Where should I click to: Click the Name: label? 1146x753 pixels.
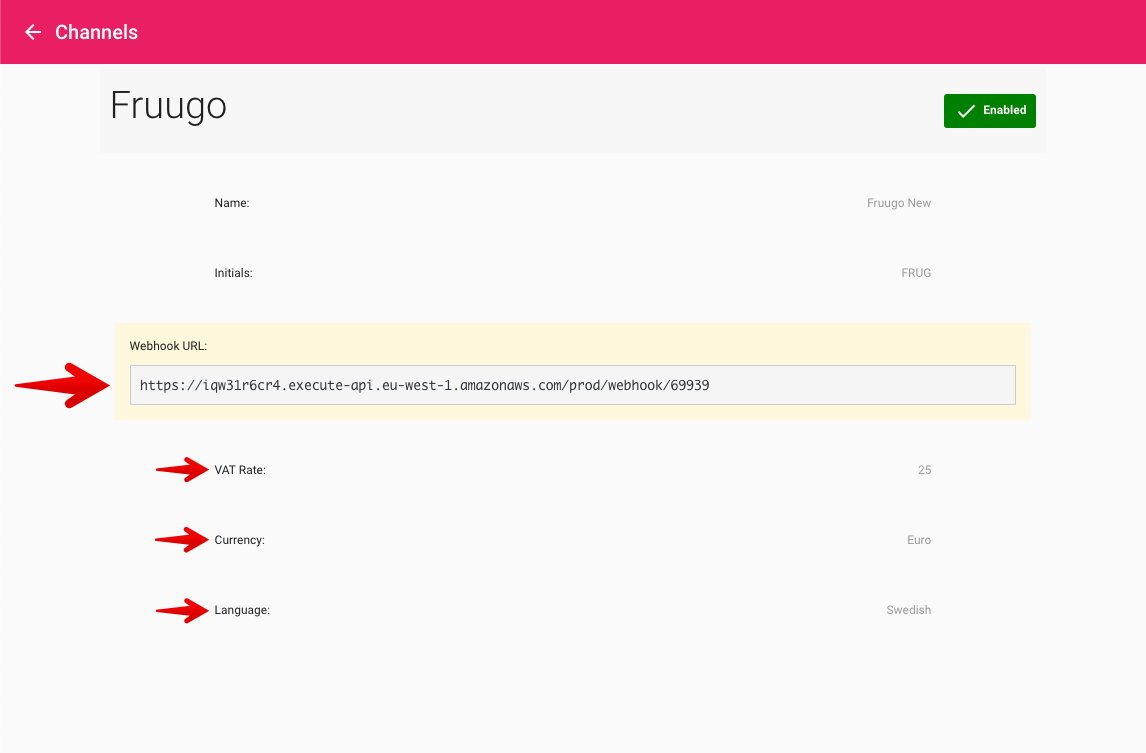(232, 203)
